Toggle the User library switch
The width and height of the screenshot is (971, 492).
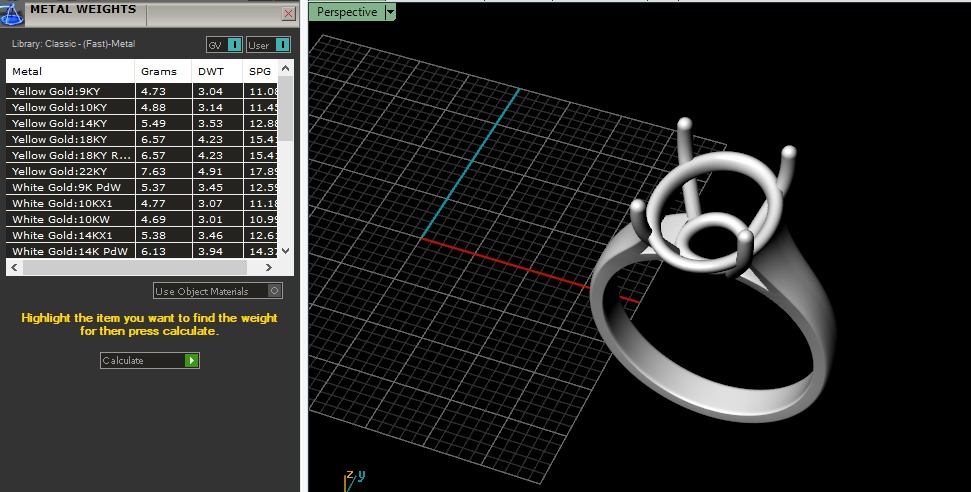(x=268, y=45)
